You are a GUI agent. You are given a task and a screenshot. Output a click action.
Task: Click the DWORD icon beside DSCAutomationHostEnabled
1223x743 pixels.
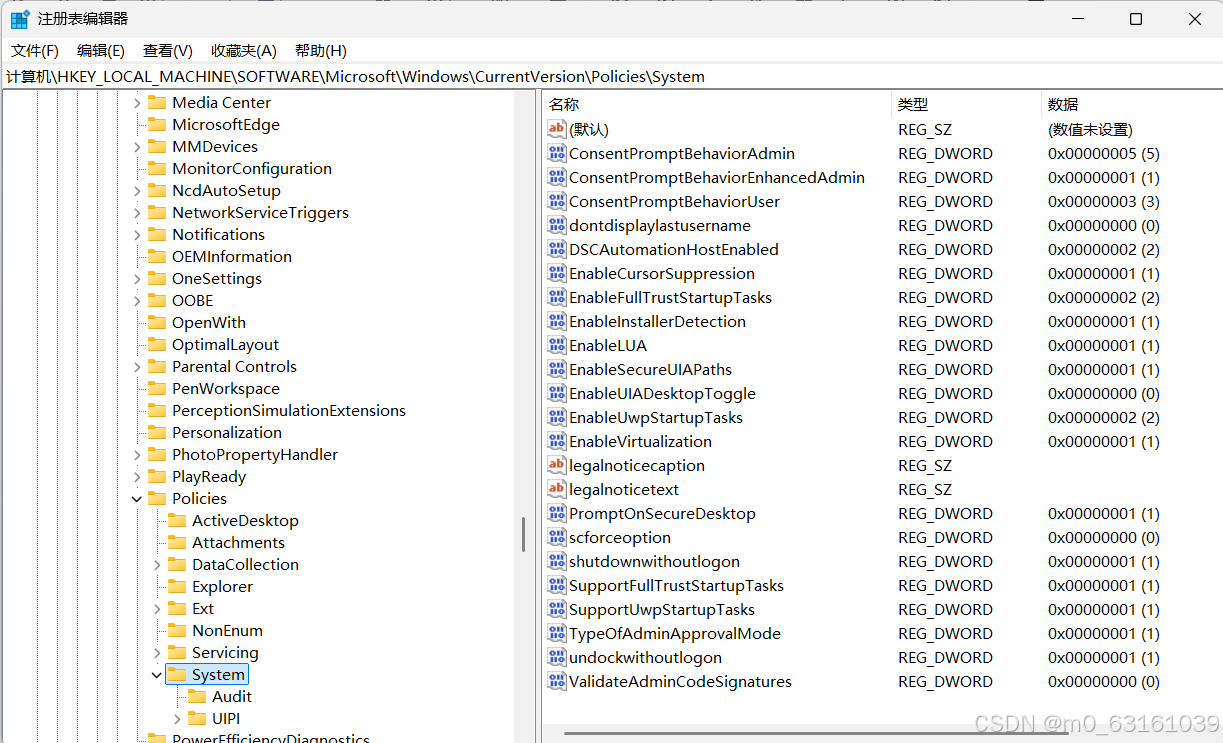click(x=557, y=249)
